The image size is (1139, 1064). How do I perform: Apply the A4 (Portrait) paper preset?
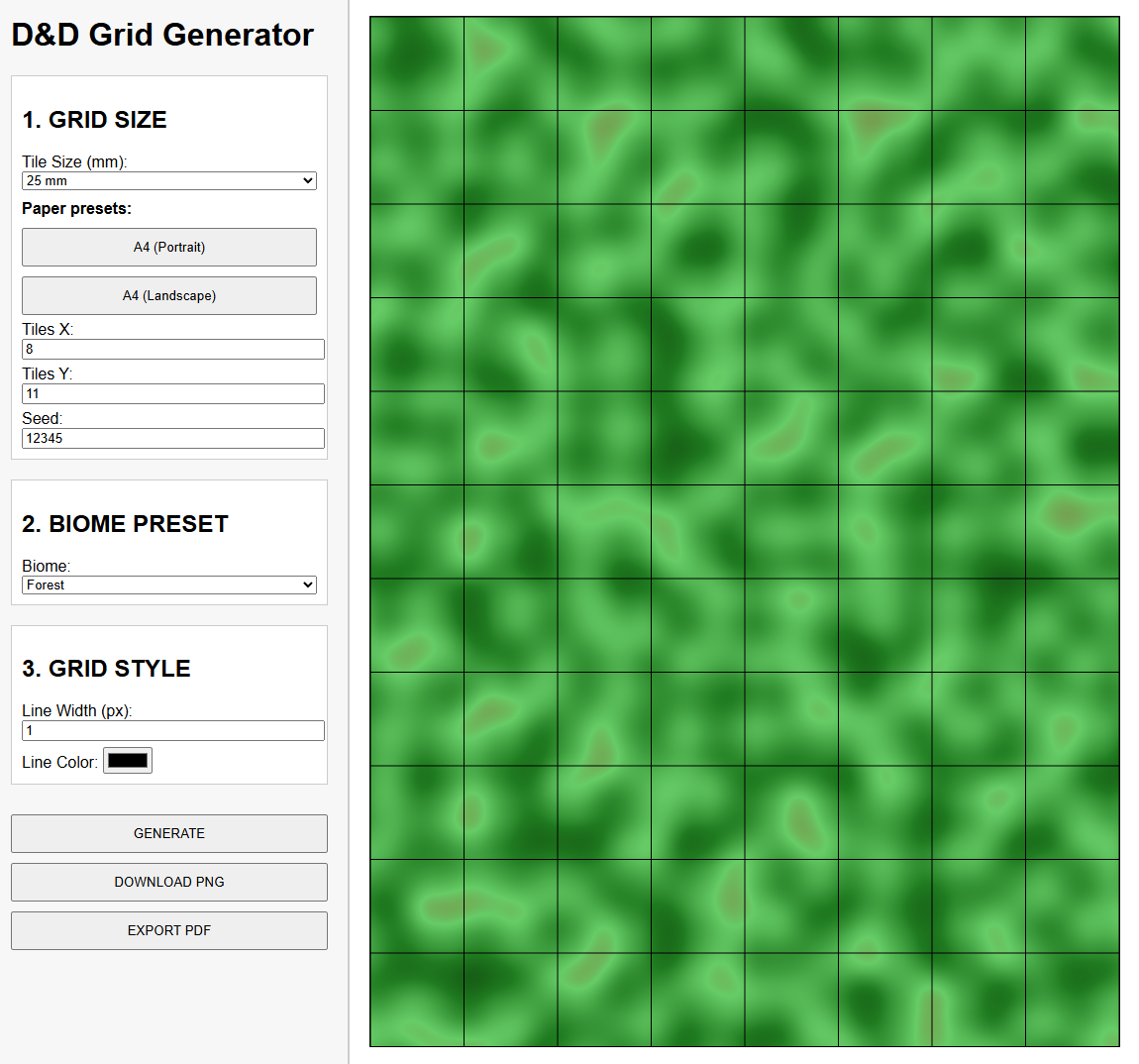coord(169,247)
